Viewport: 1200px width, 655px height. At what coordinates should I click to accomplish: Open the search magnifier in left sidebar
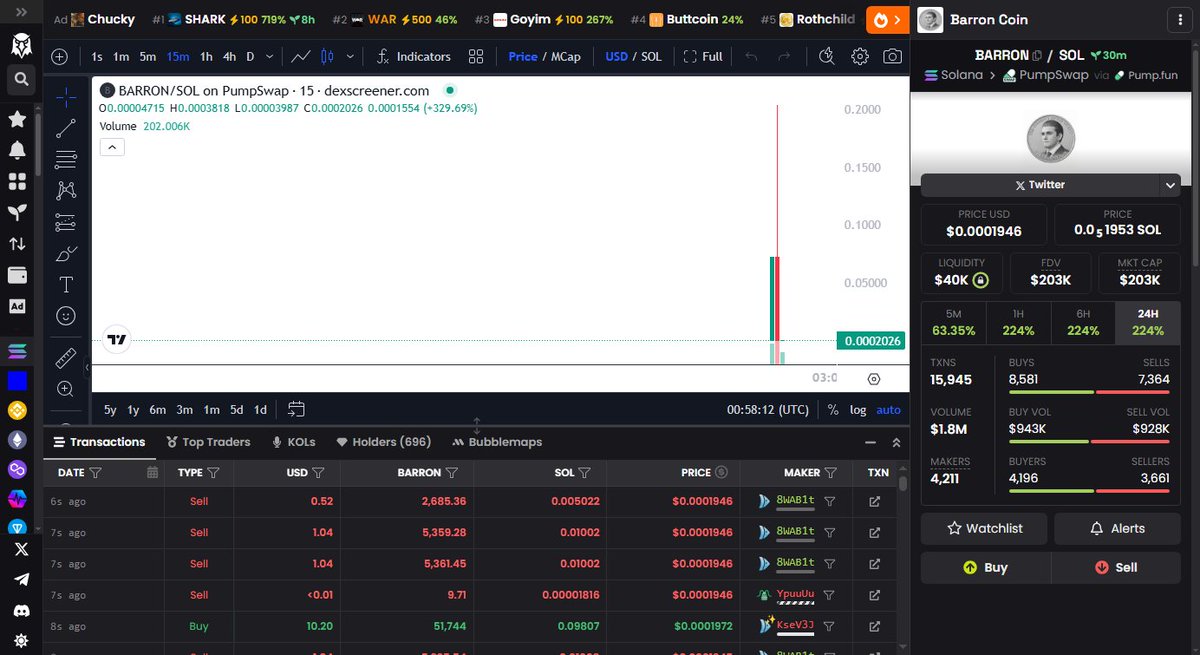pos(21,77)
